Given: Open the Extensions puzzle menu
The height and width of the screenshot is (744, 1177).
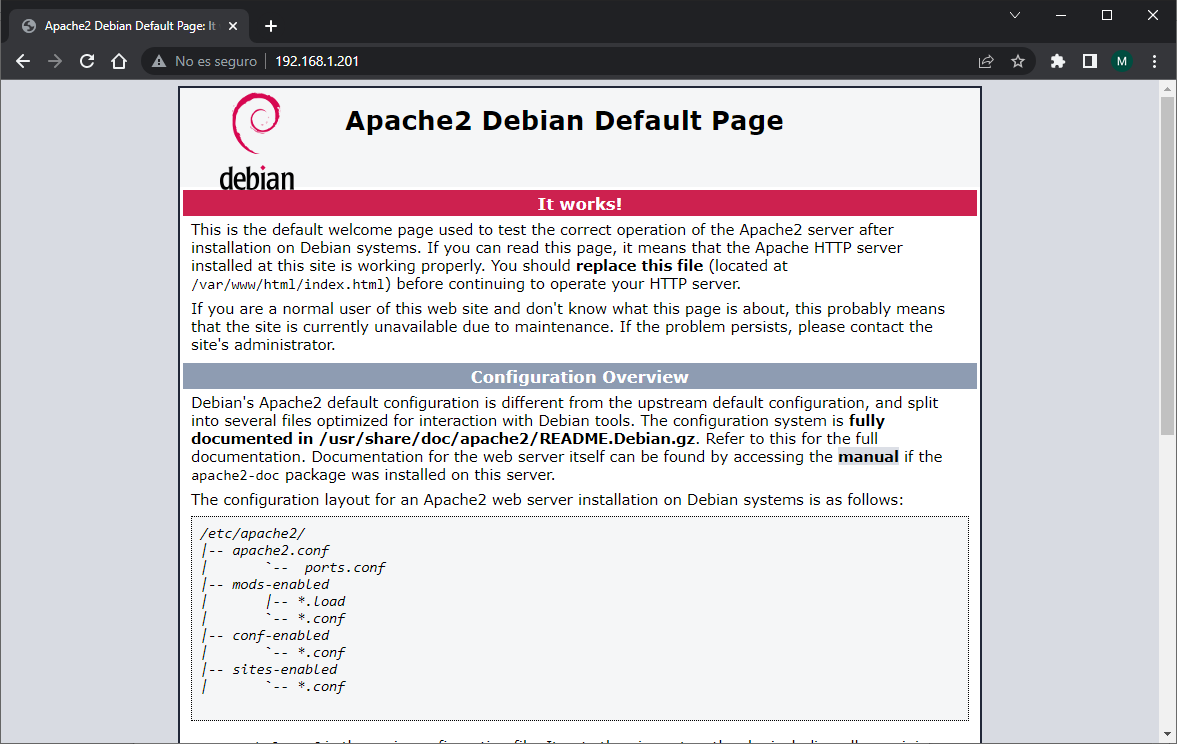Looking at the screenshot, I should click(x=1058, y=62).
